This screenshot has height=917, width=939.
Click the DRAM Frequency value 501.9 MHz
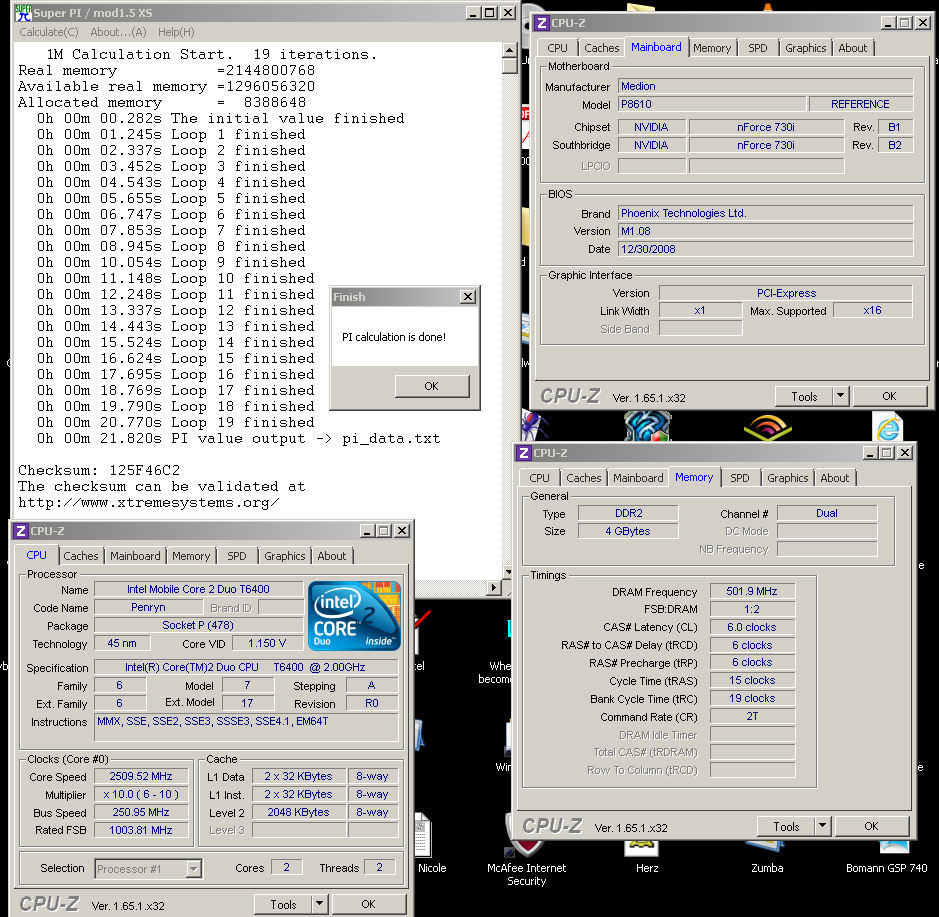[x=752, y=591]
